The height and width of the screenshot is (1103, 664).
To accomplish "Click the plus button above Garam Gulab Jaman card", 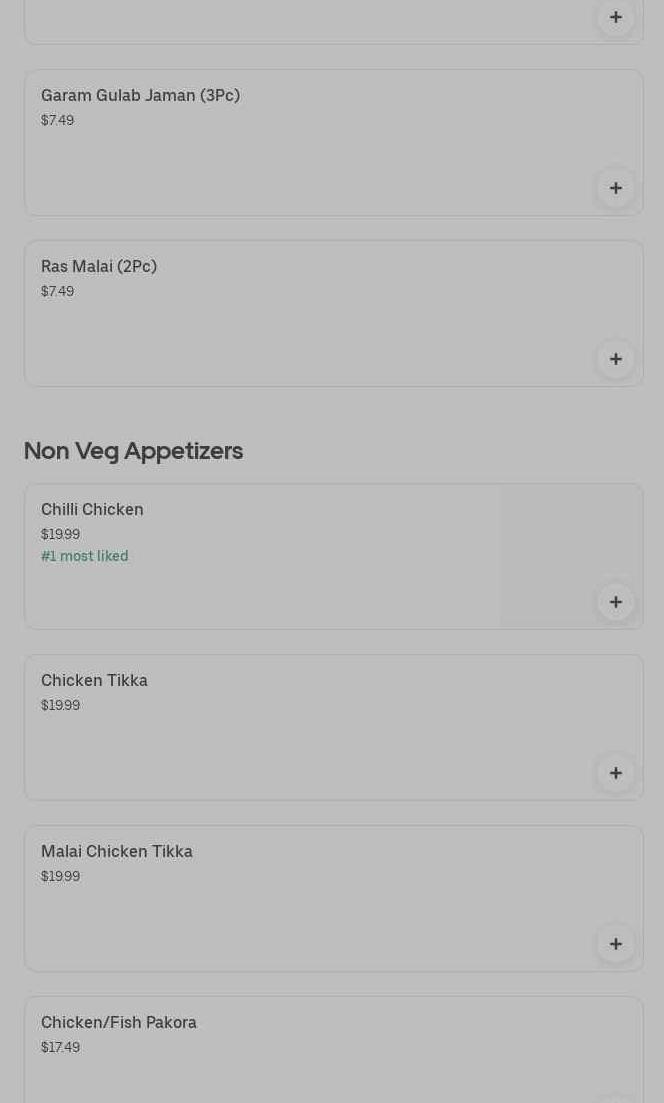I will pyautogui.click(x=615, y=17).
